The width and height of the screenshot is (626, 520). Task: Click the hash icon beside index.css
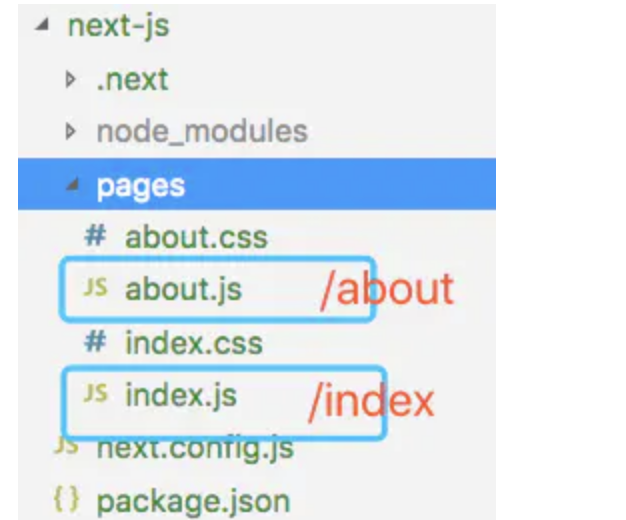95,342
